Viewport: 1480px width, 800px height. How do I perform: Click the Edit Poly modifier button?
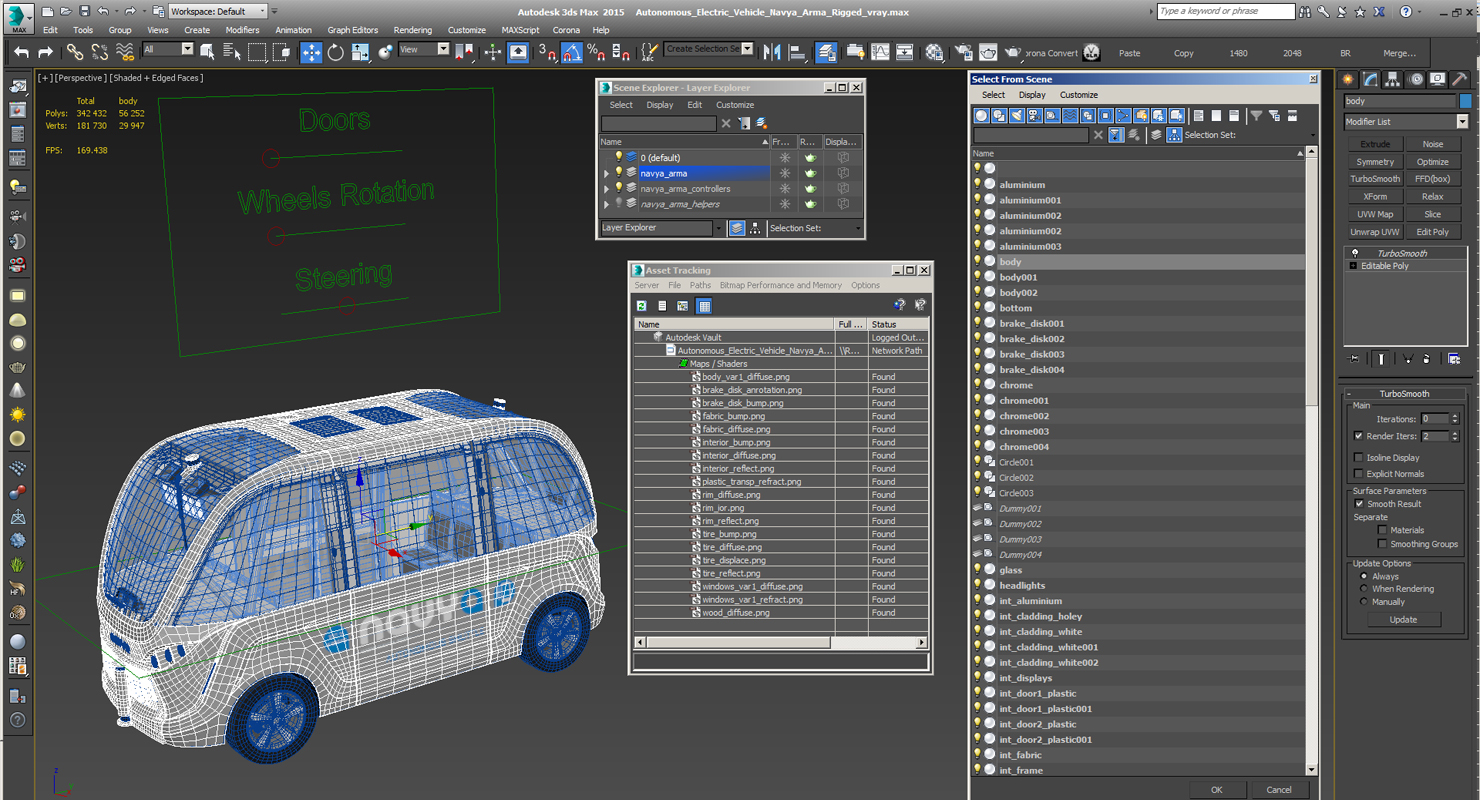[x=1432, y=232]
